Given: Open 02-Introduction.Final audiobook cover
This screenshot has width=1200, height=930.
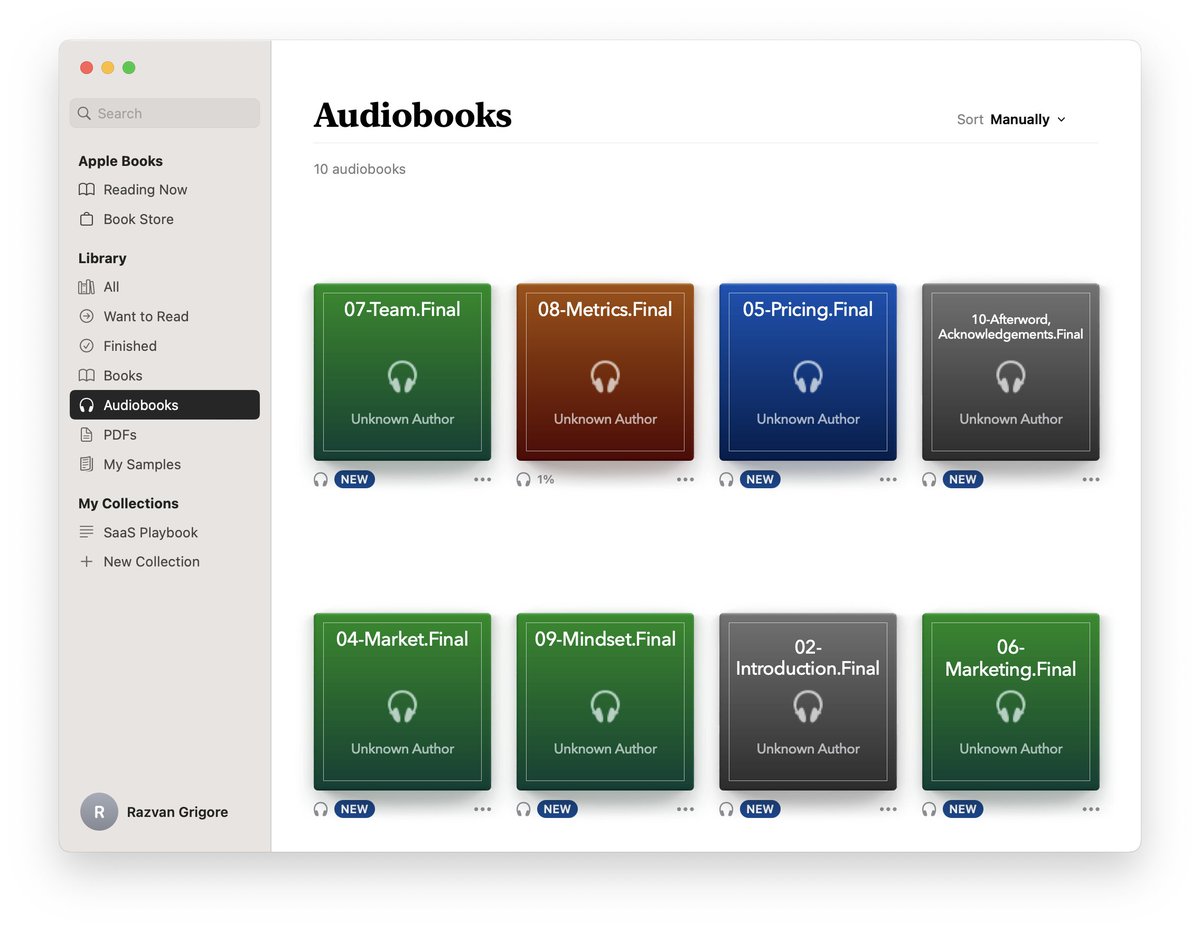Looking at the screenshot, I should point(808,702).
